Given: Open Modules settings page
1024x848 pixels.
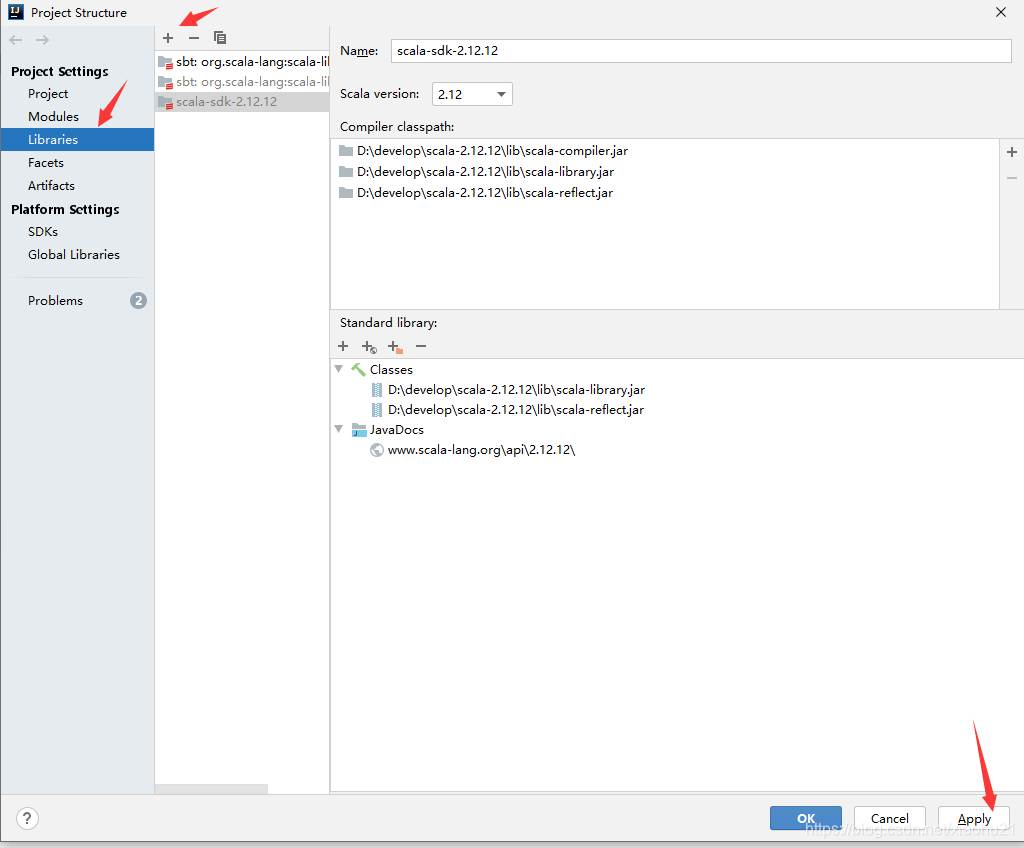Looking at the screenshot, I should click(53, 116).
